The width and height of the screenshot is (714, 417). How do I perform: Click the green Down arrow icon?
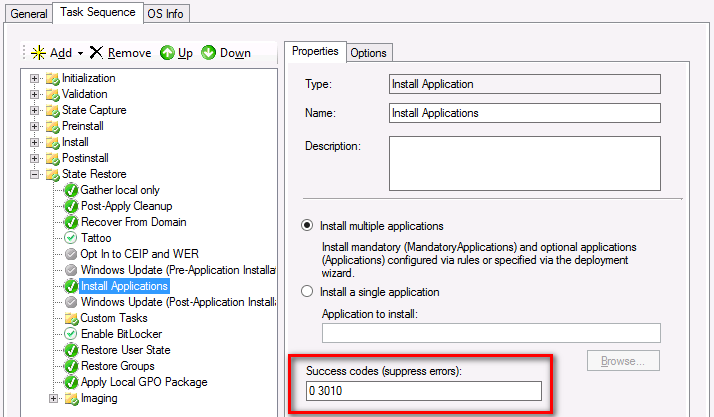pyautogui.click(x=209, y=53)
